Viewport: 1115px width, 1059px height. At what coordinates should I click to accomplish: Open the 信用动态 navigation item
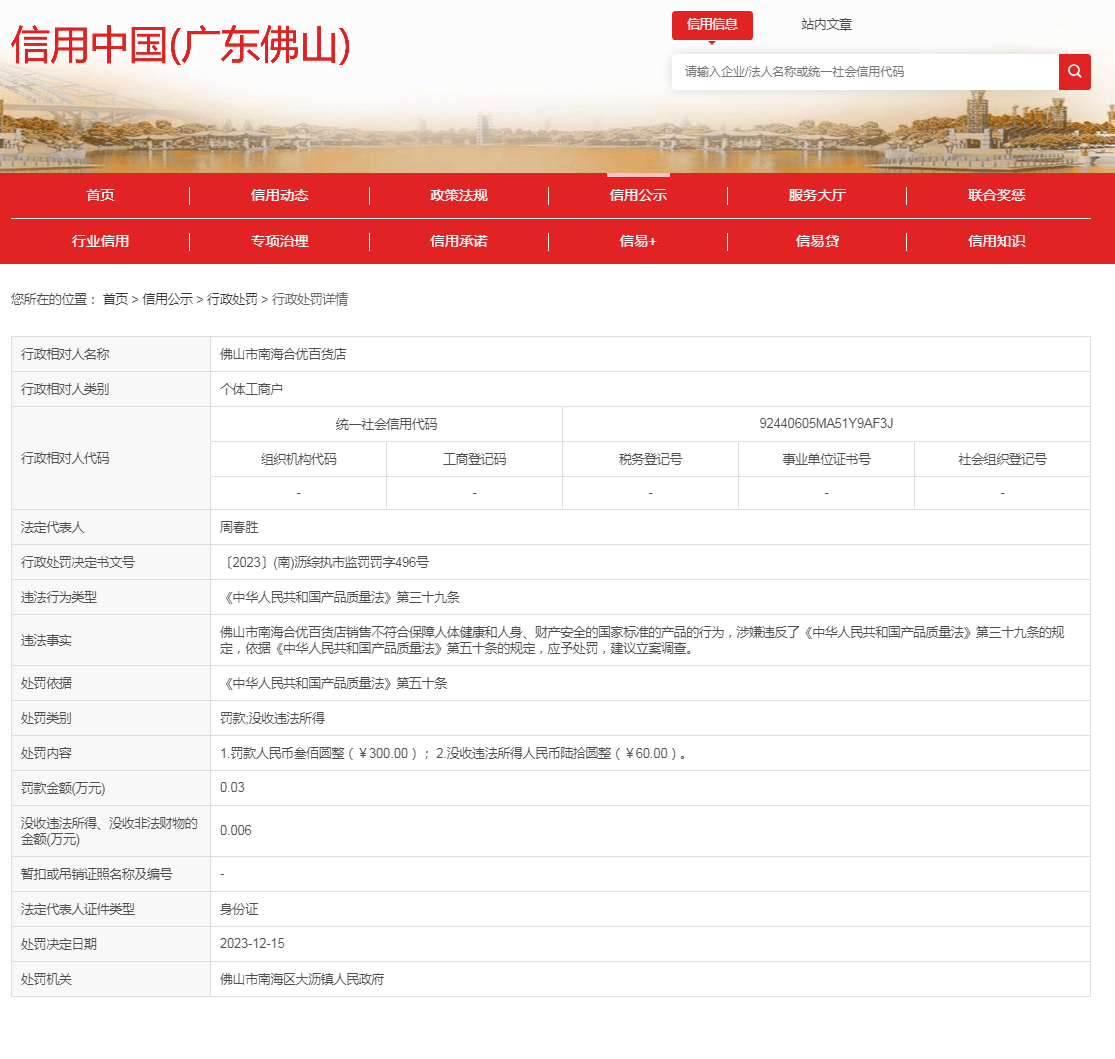tap(279, 195)
